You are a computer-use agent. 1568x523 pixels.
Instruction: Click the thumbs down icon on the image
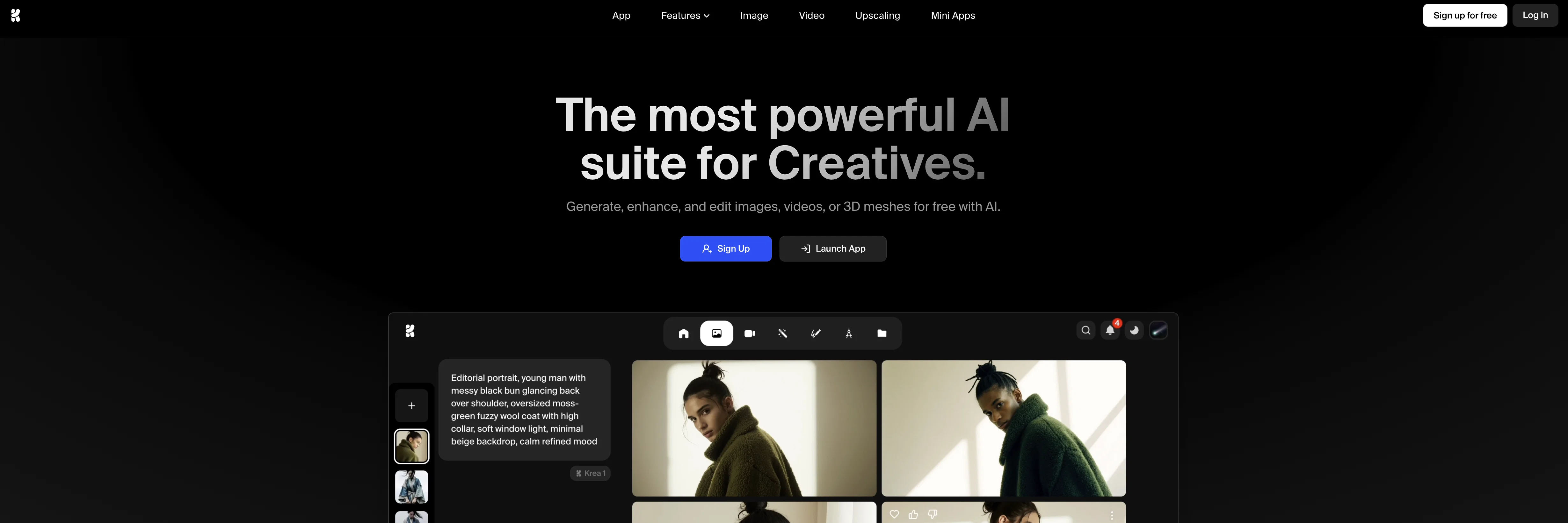(933, 514)
